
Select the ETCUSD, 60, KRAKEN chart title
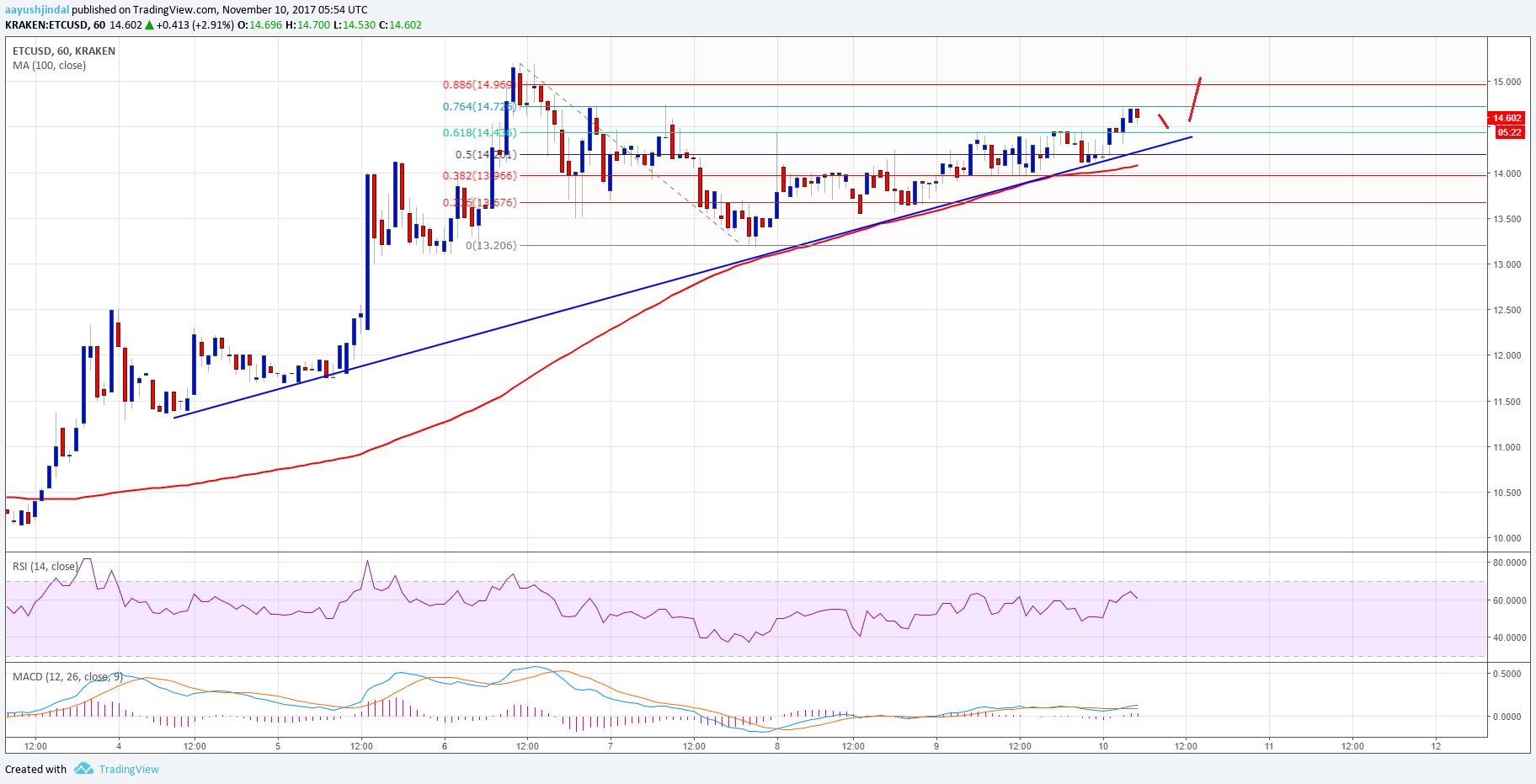[64, 51]
